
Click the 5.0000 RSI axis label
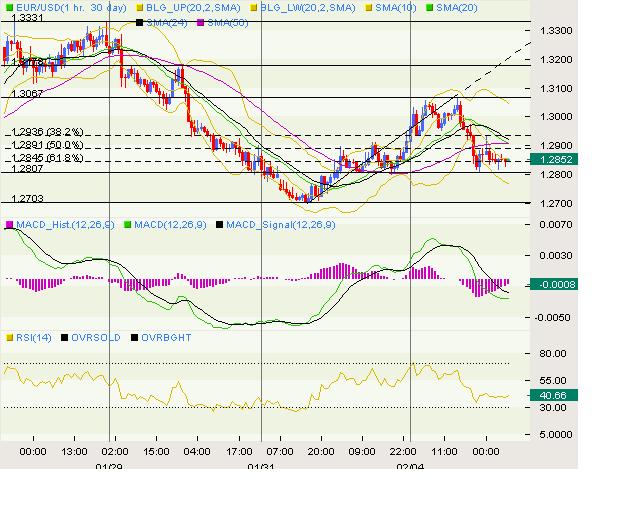[556, 435]
